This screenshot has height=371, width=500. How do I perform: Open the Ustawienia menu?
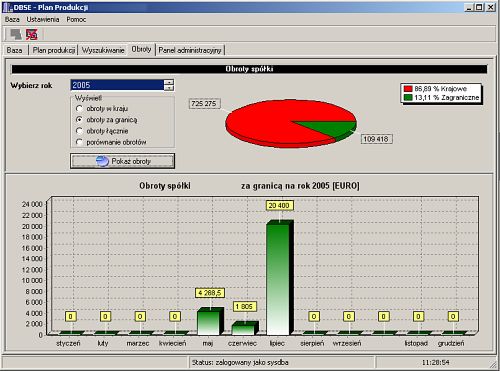43,19
